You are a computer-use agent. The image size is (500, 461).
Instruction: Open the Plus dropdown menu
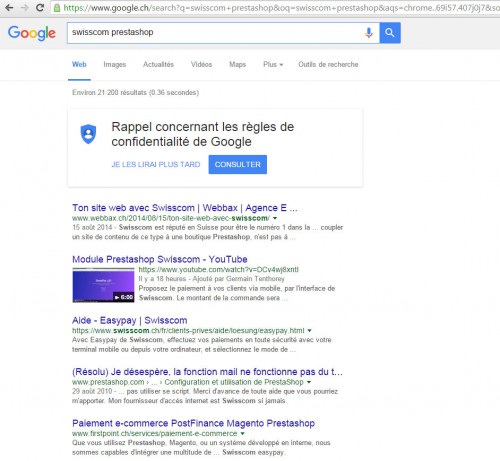[273, 64]
